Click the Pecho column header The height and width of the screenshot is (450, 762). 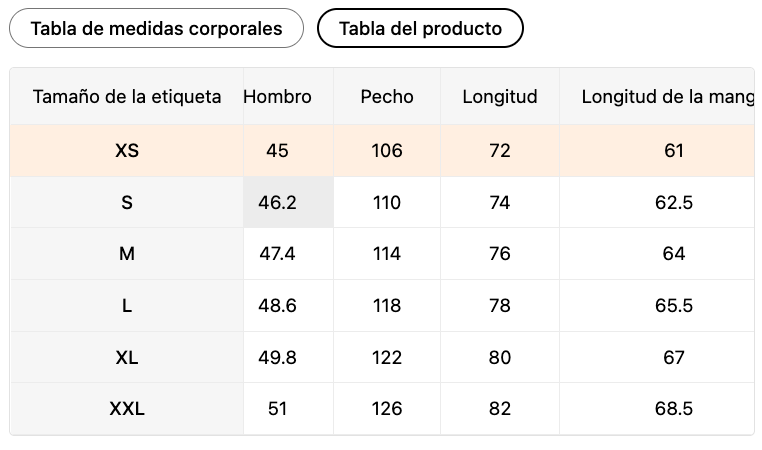(x=387, y=97)
